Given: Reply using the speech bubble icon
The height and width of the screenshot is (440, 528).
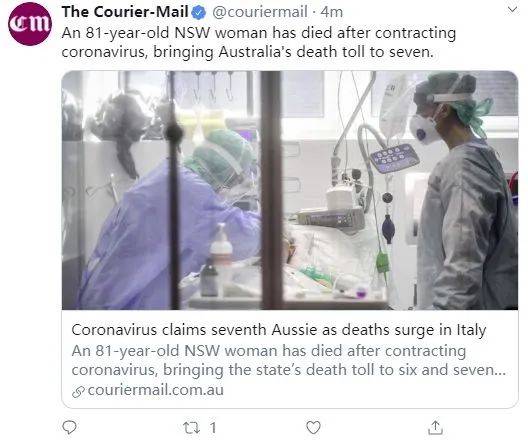Looking at the screenshot, I should coord(69,427).
